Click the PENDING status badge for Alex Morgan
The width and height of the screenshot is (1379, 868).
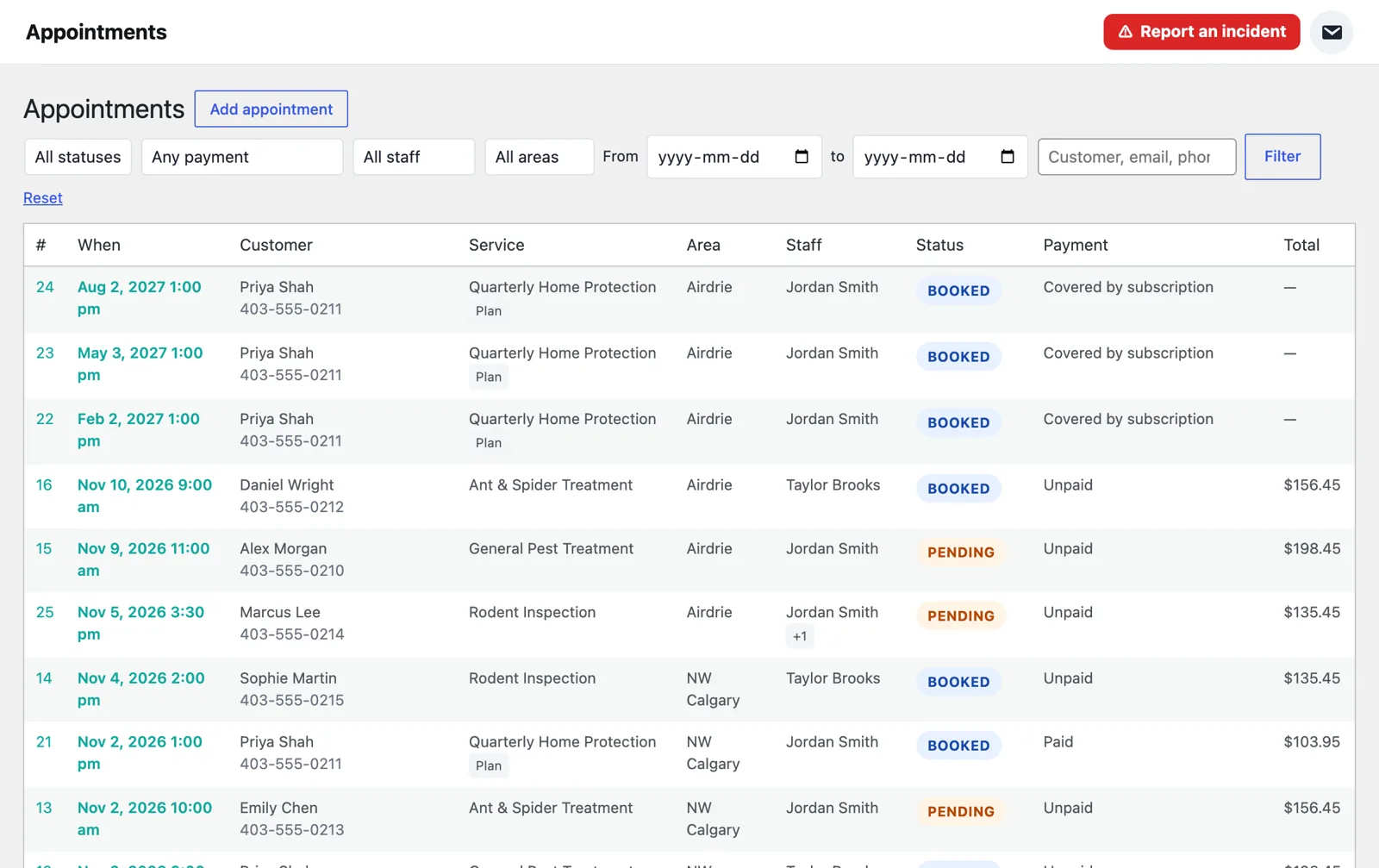click(x=960, y=553)
